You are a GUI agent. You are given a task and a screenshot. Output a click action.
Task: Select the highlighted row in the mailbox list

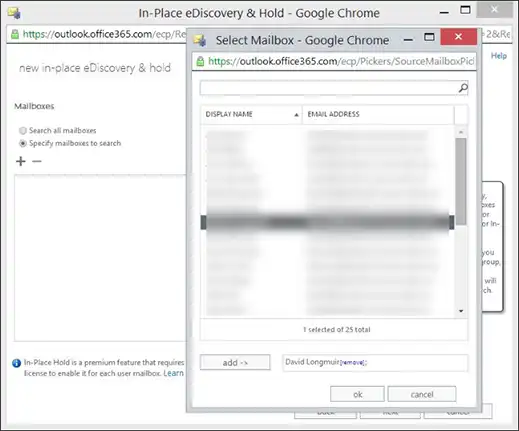pyautogui.click(x=327, y=222)
